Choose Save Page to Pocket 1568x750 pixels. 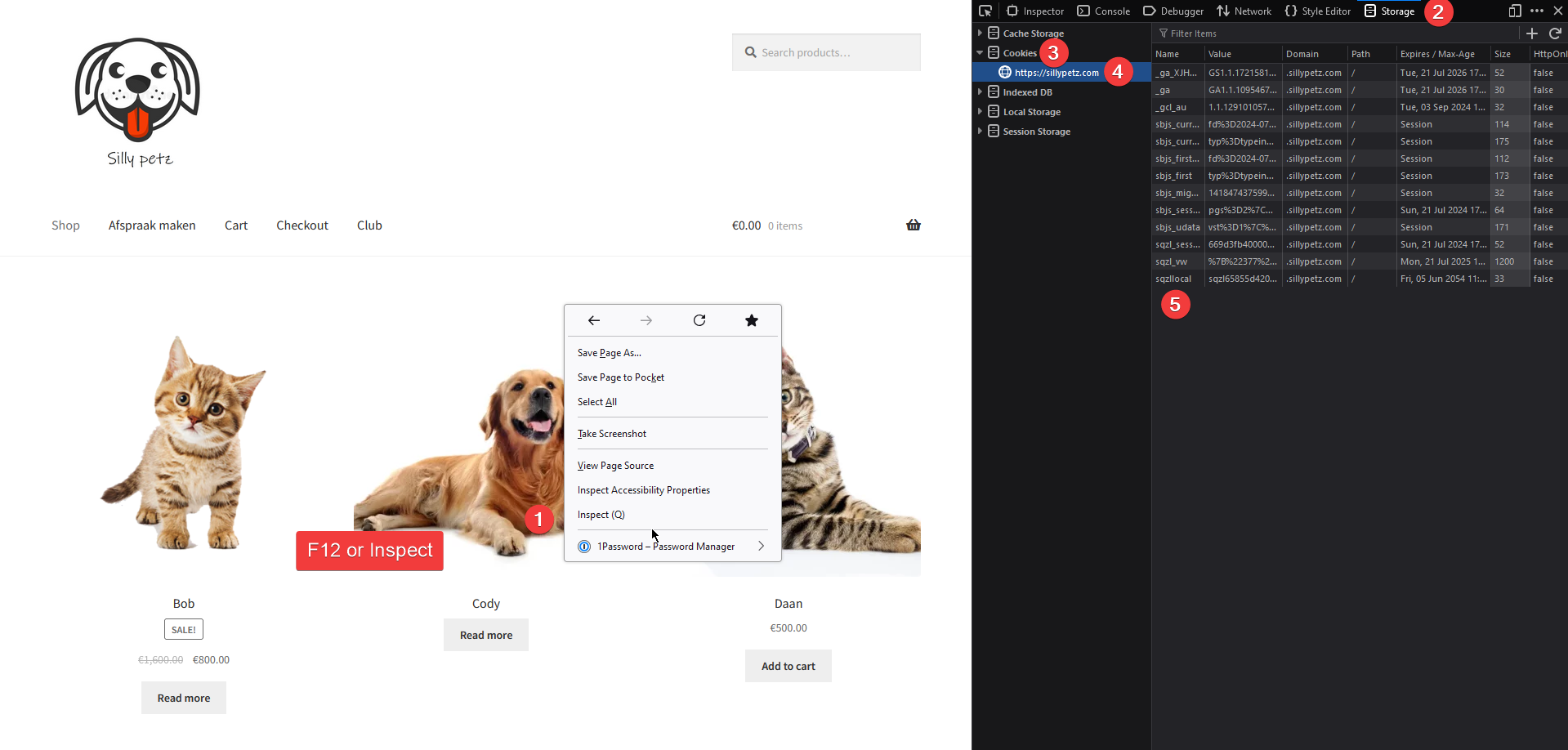(x=672, y=377)
